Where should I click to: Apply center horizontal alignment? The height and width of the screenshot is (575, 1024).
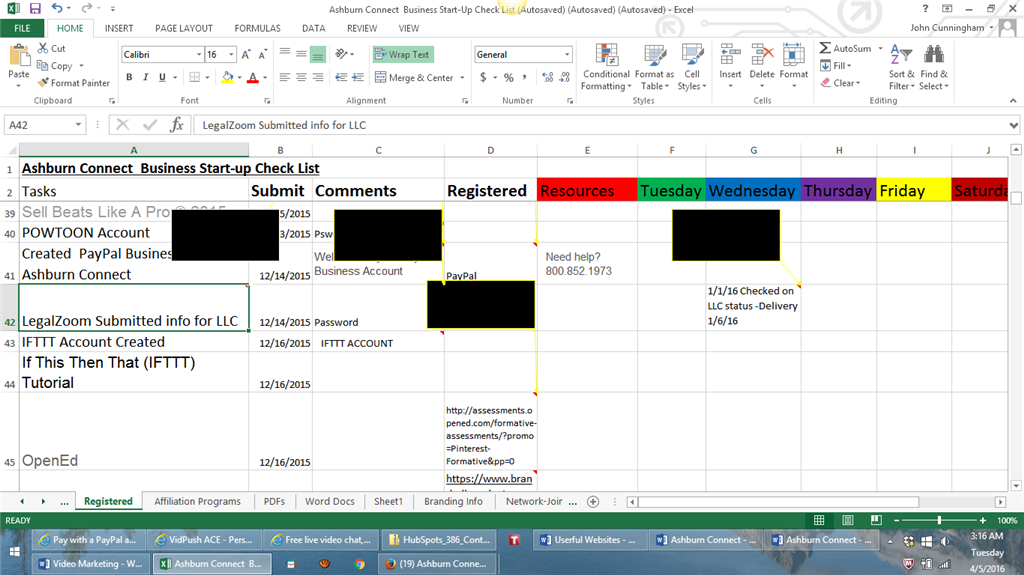point(301,77)
